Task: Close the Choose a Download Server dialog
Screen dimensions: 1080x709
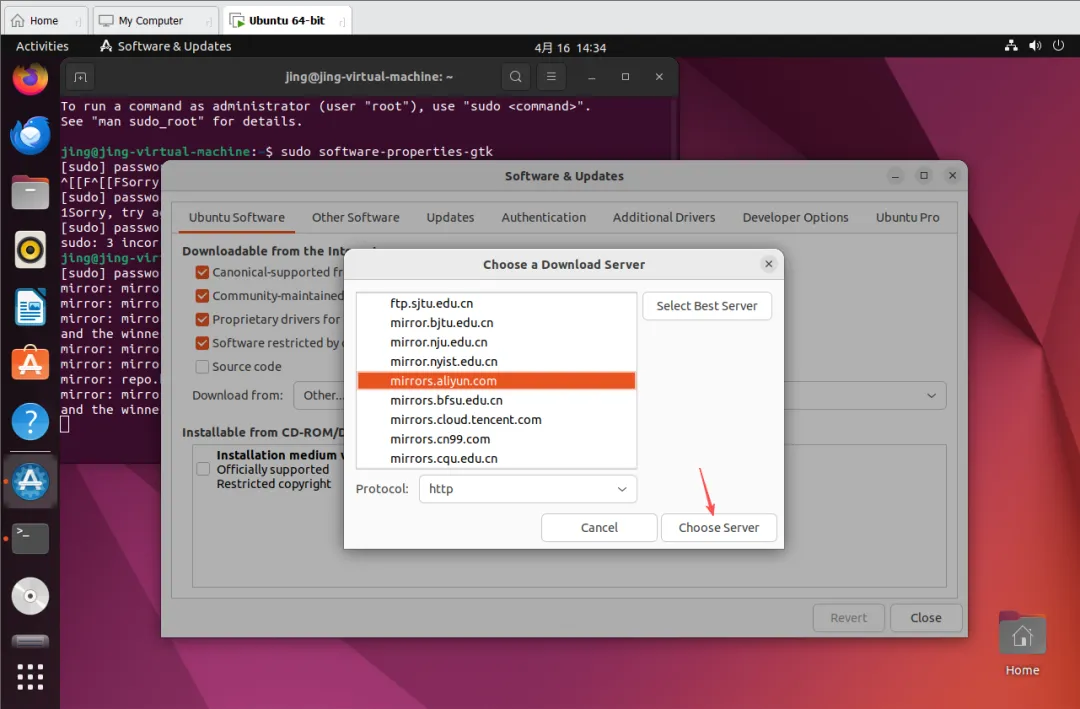Action: [x=769, y=264]
